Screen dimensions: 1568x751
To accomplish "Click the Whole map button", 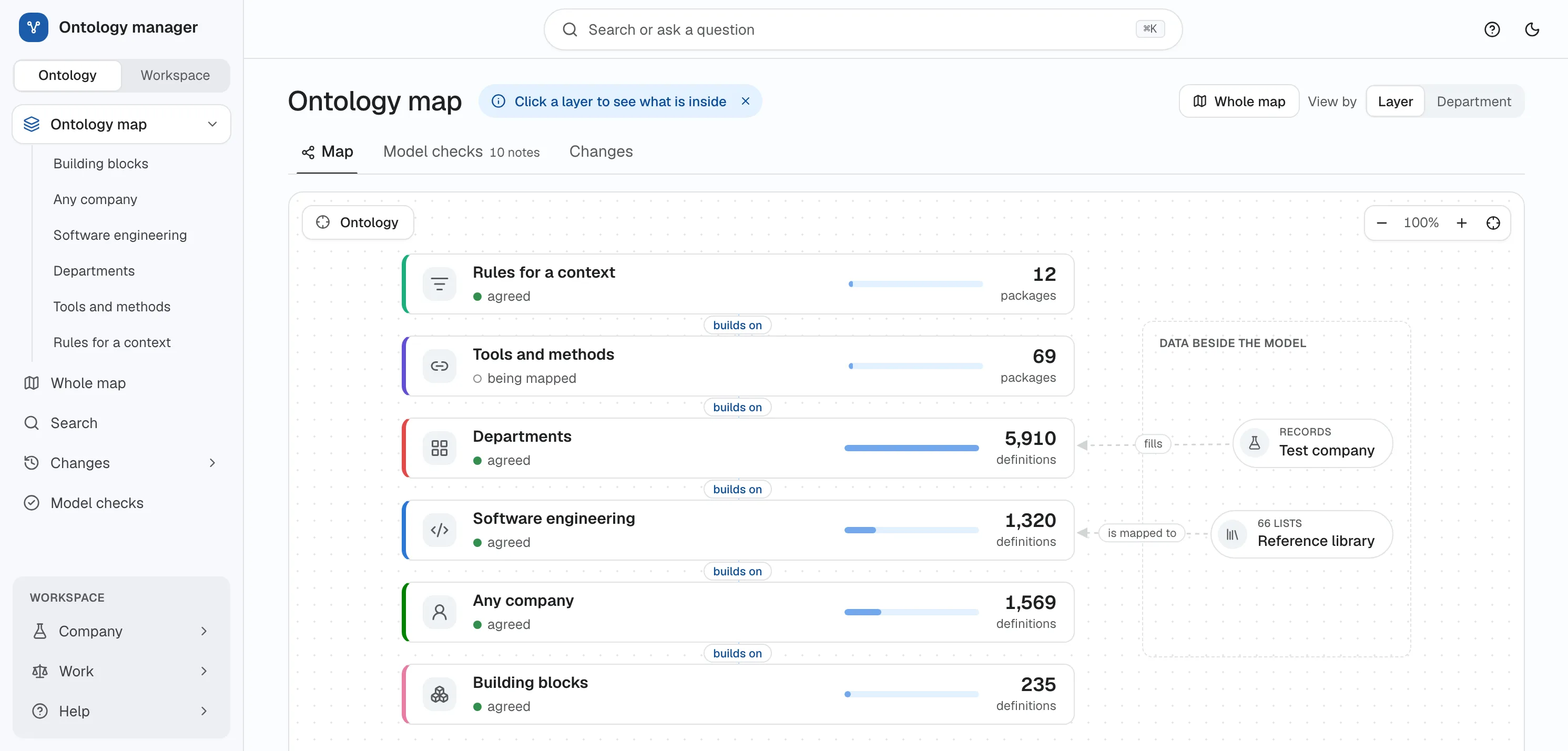I will point(1239,102).
